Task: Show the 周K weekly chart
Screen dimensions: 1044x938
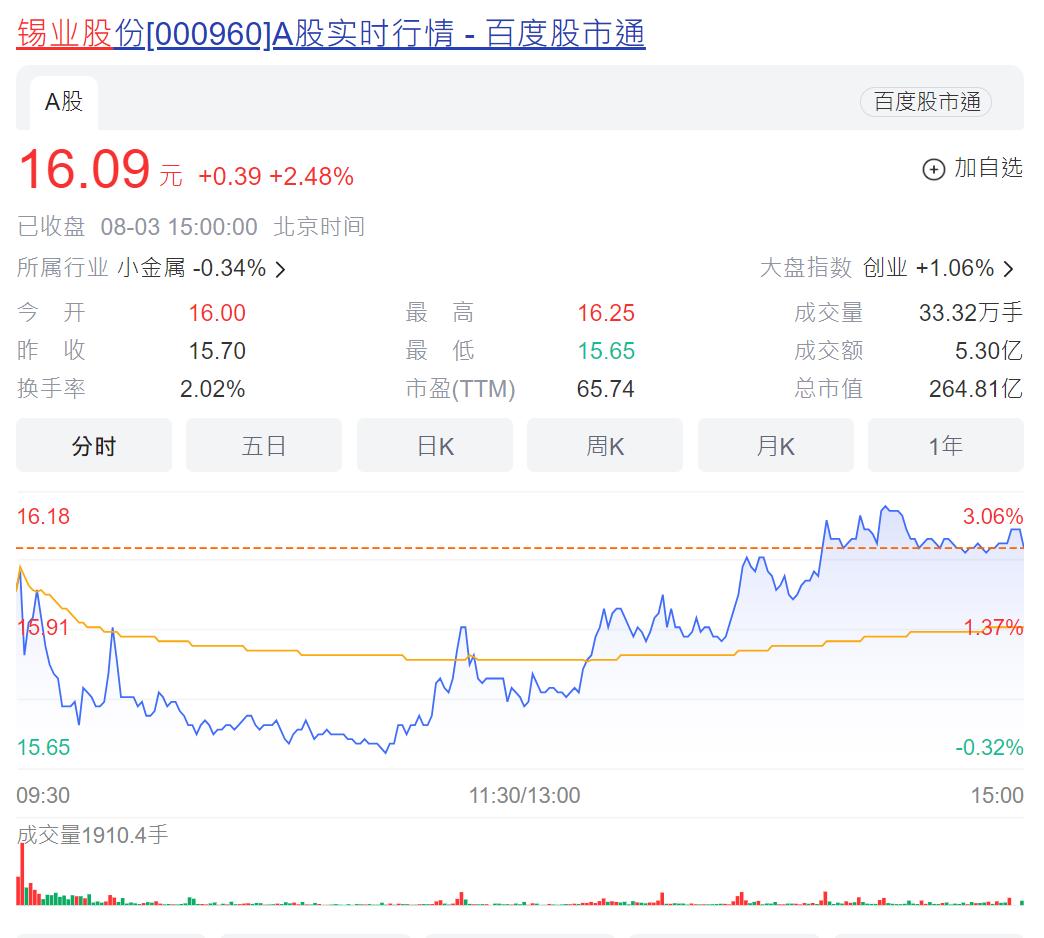Action: pyautogui.click(x=605, y=446)
